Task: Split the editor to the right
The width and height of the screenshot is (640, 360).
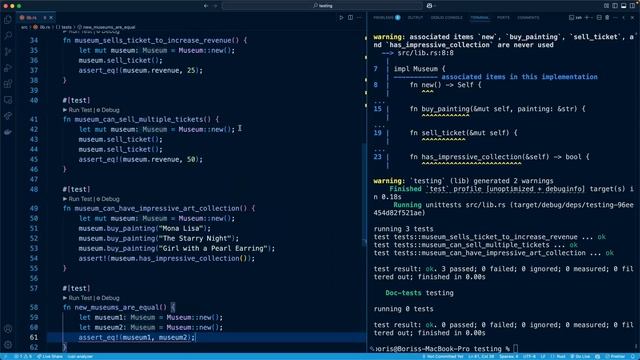Action: 350,18
